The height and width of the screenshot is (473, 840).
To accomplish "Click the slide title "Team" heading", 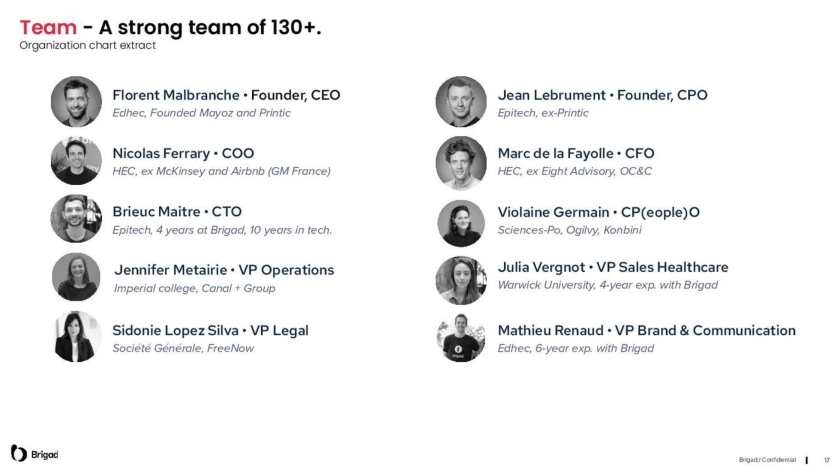I will pyautogui.click(x=47, y=27).
